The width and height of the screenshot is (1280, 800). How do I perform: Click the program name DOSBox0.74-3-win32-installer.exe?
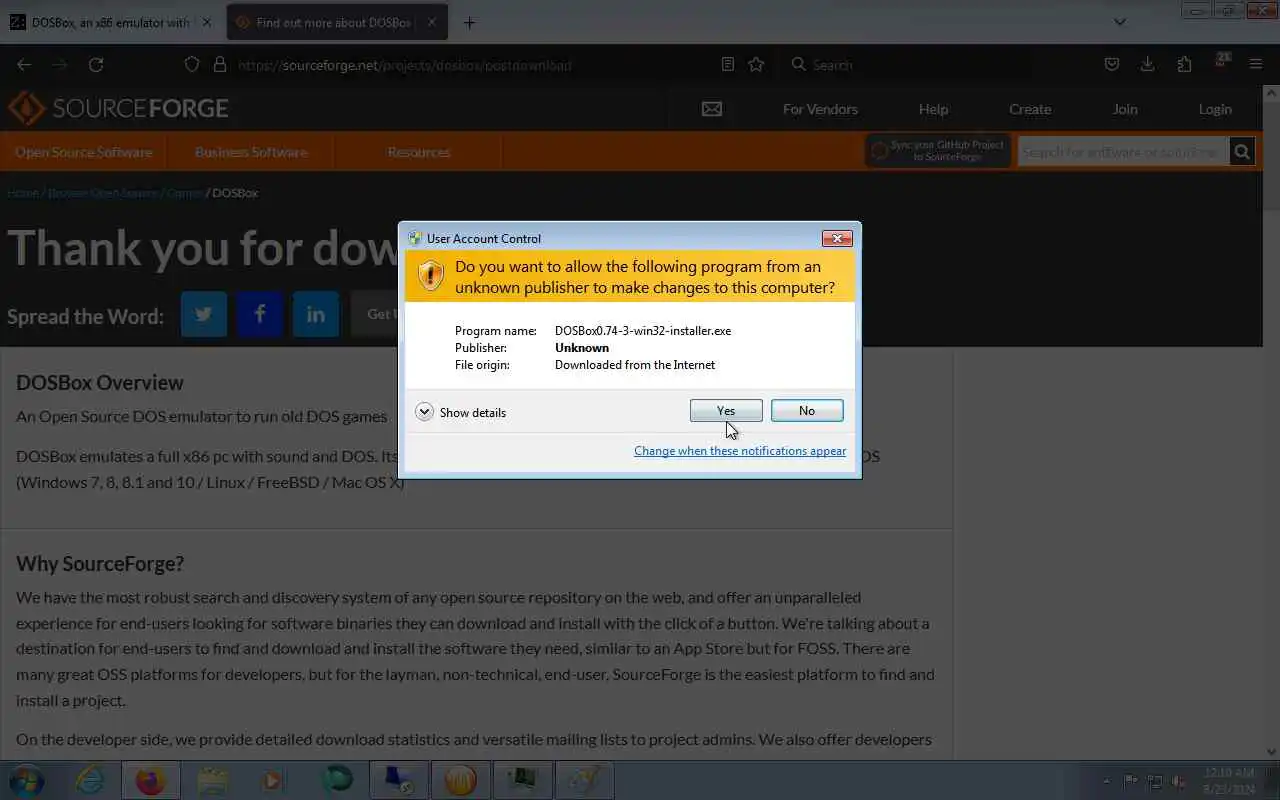tap(643, 331)
